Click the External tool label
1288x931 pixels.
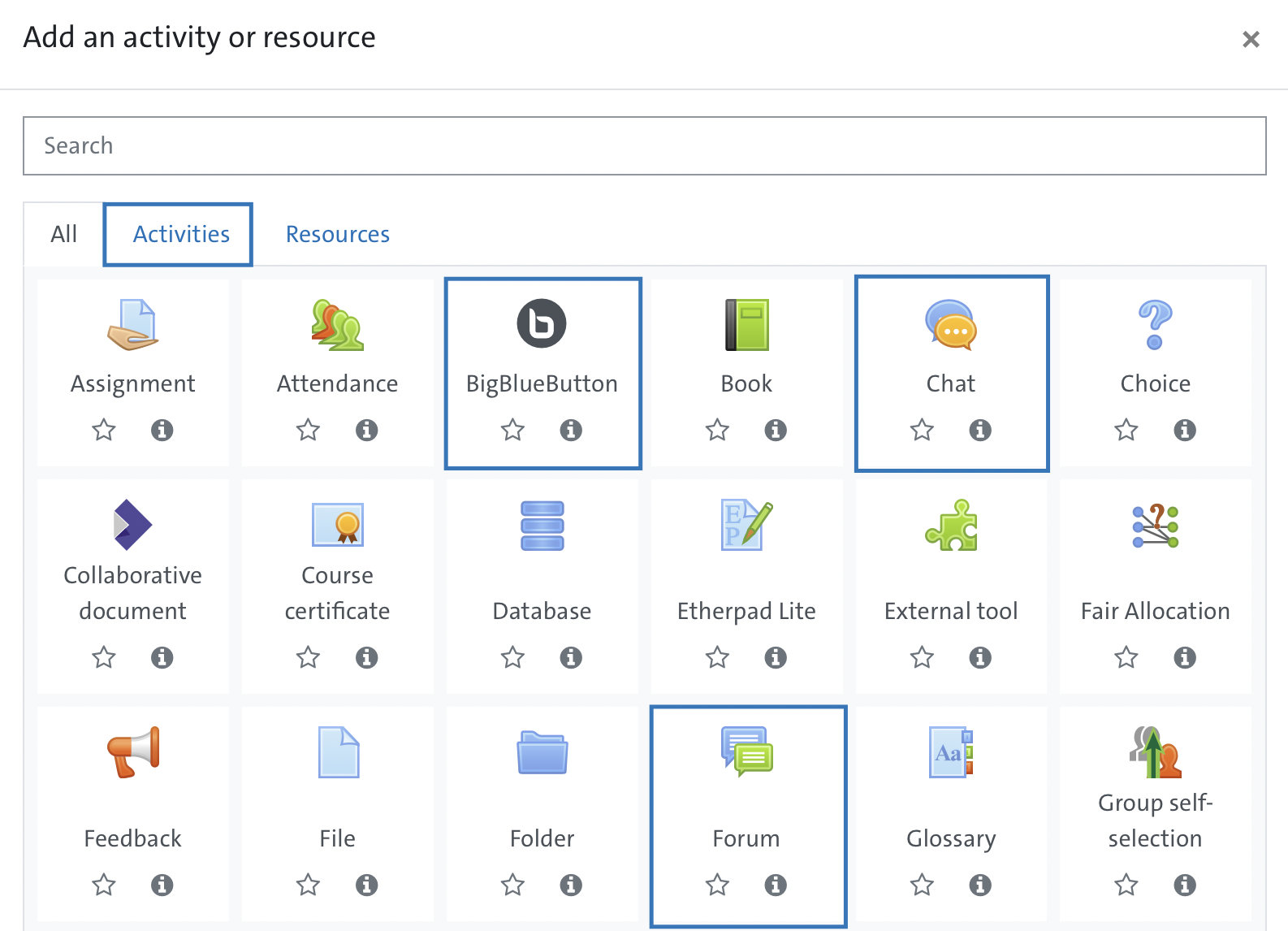pos(951,611)
